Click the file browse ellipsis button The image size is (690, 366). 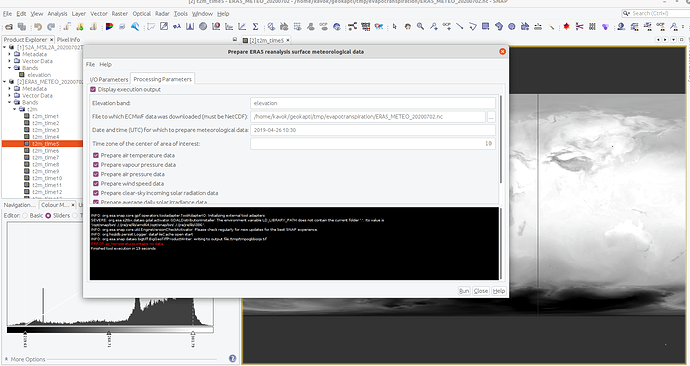[x=491, y=117]
